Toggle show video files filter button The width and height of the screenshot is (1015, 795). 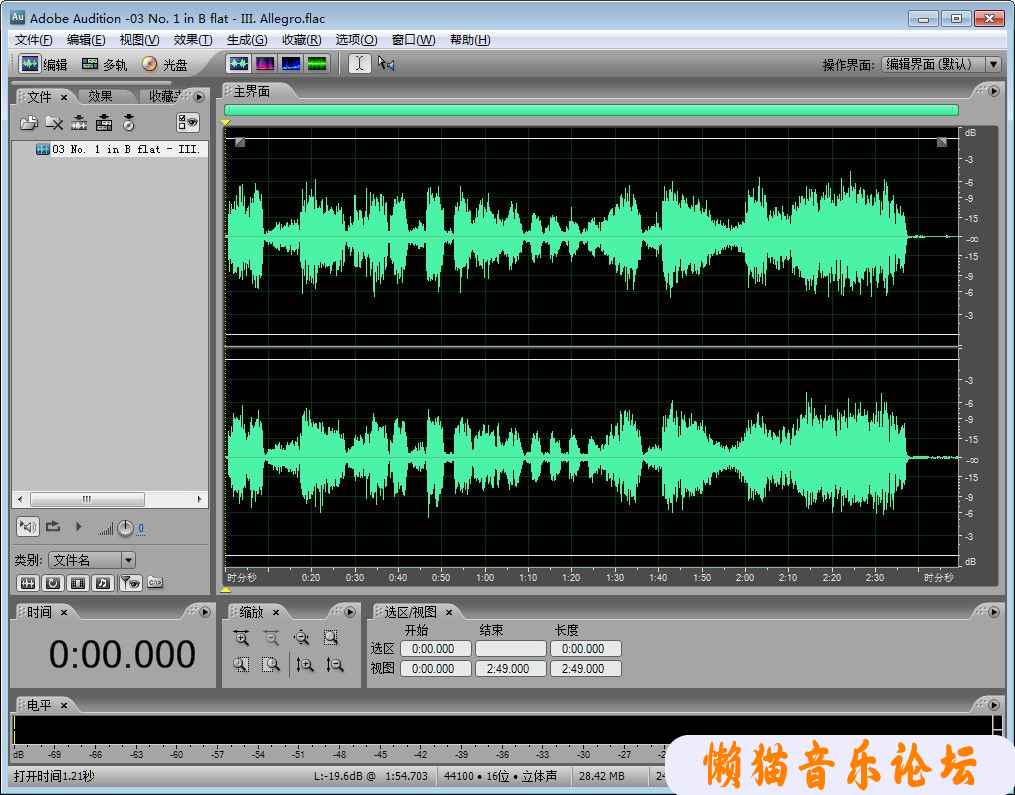(x=78, y=583)
